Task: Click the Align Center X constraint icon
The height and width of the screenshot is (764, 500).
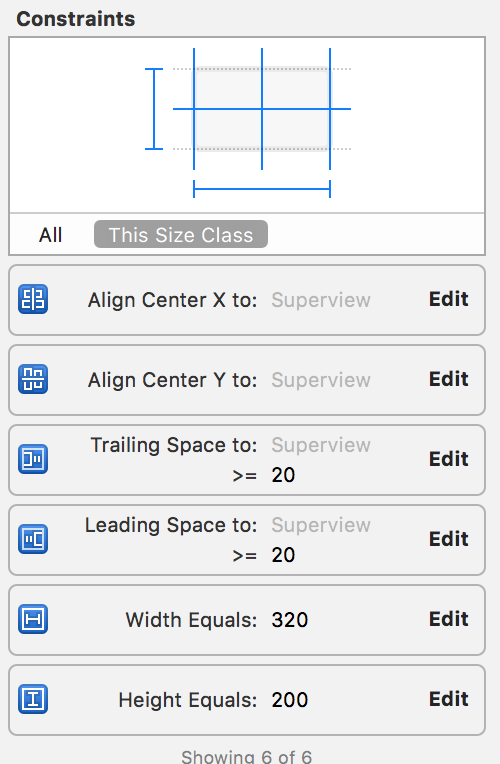Action: coord(33,299)
